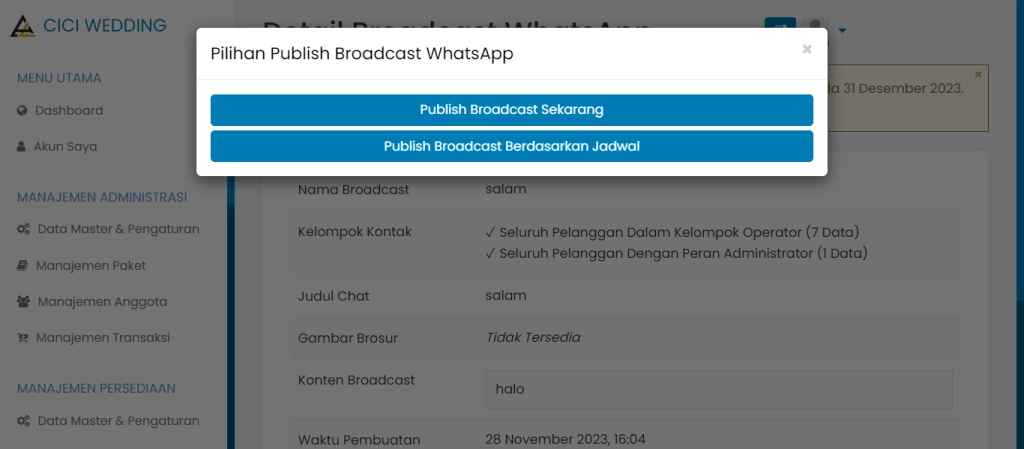Image resolution: width=1024 pixels, height=449 pixels.
Task: Click gears icon under Manajemen Persediaan
Action: pos(24,421)
